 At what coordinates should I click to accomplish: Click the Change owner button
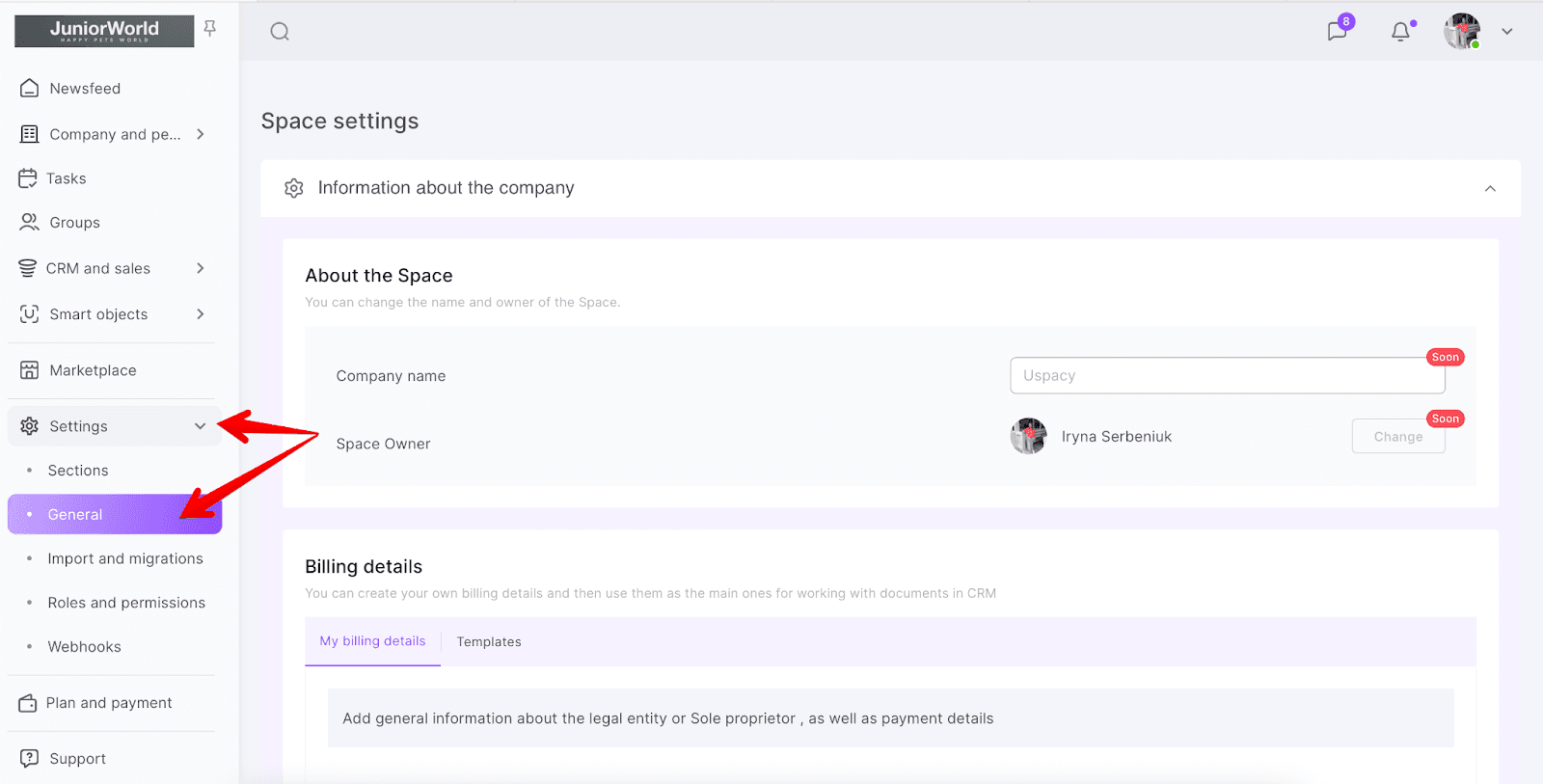pos(1397,437)
